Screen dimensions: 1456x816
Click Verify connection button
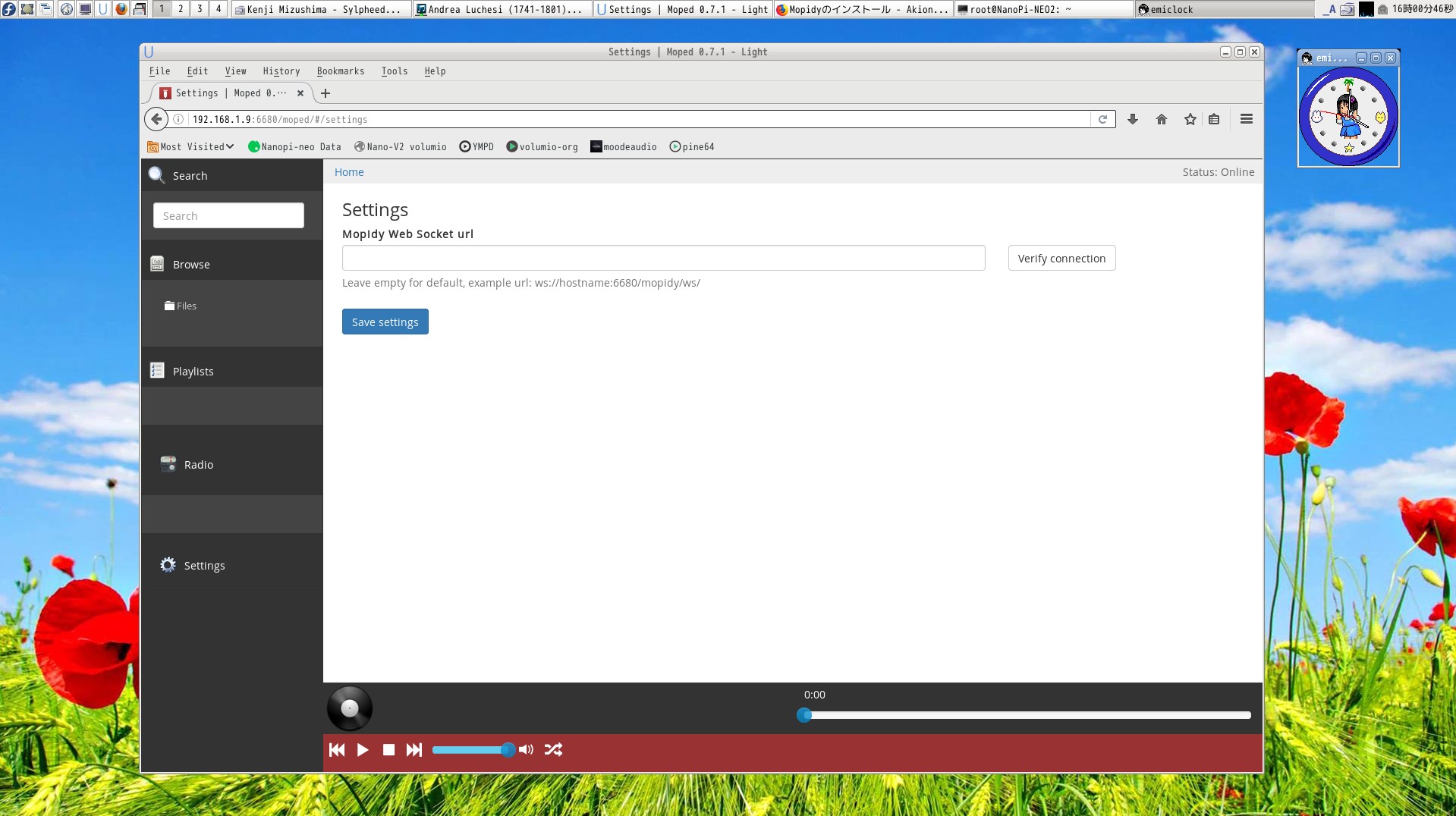click(x=1061, y=259)
